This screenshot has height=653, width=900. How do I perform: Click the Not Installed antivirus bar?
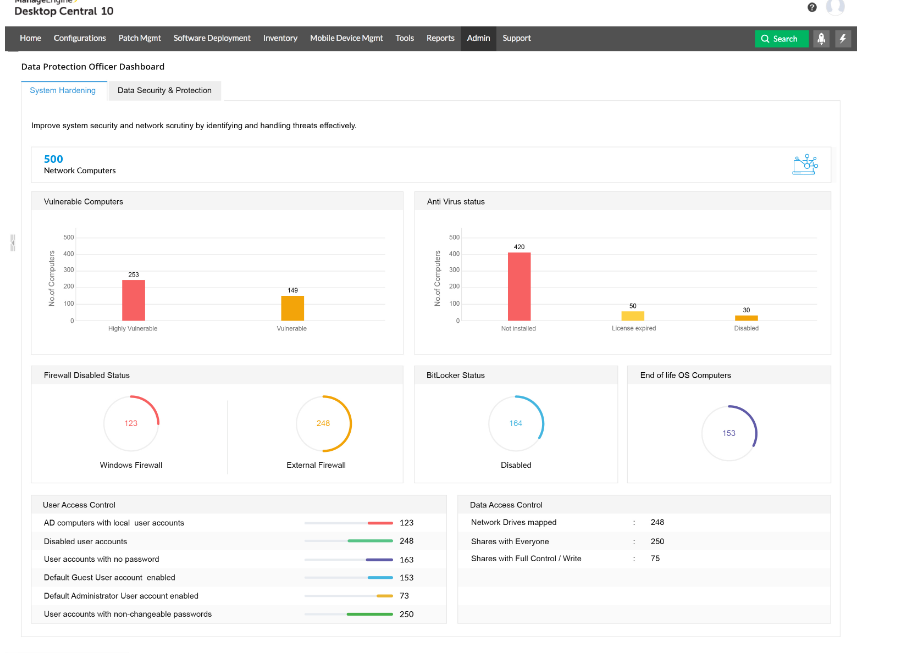pos(519,286)
